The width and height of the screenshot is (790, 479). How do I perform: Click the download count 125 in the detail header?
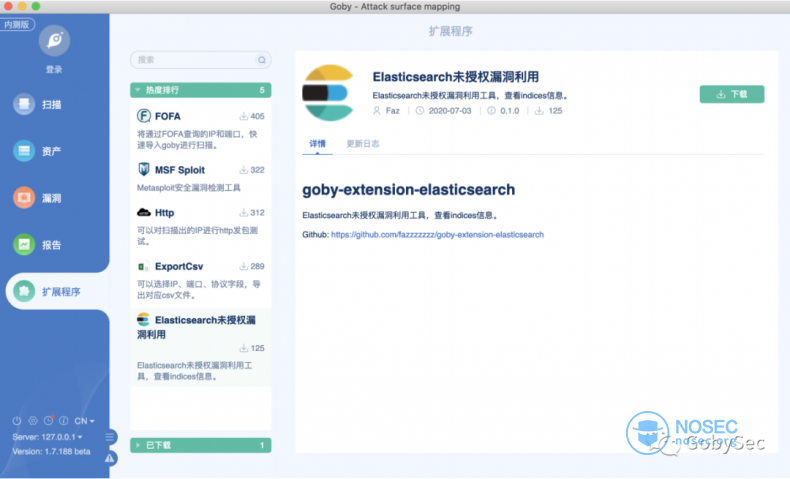point(555,111)
